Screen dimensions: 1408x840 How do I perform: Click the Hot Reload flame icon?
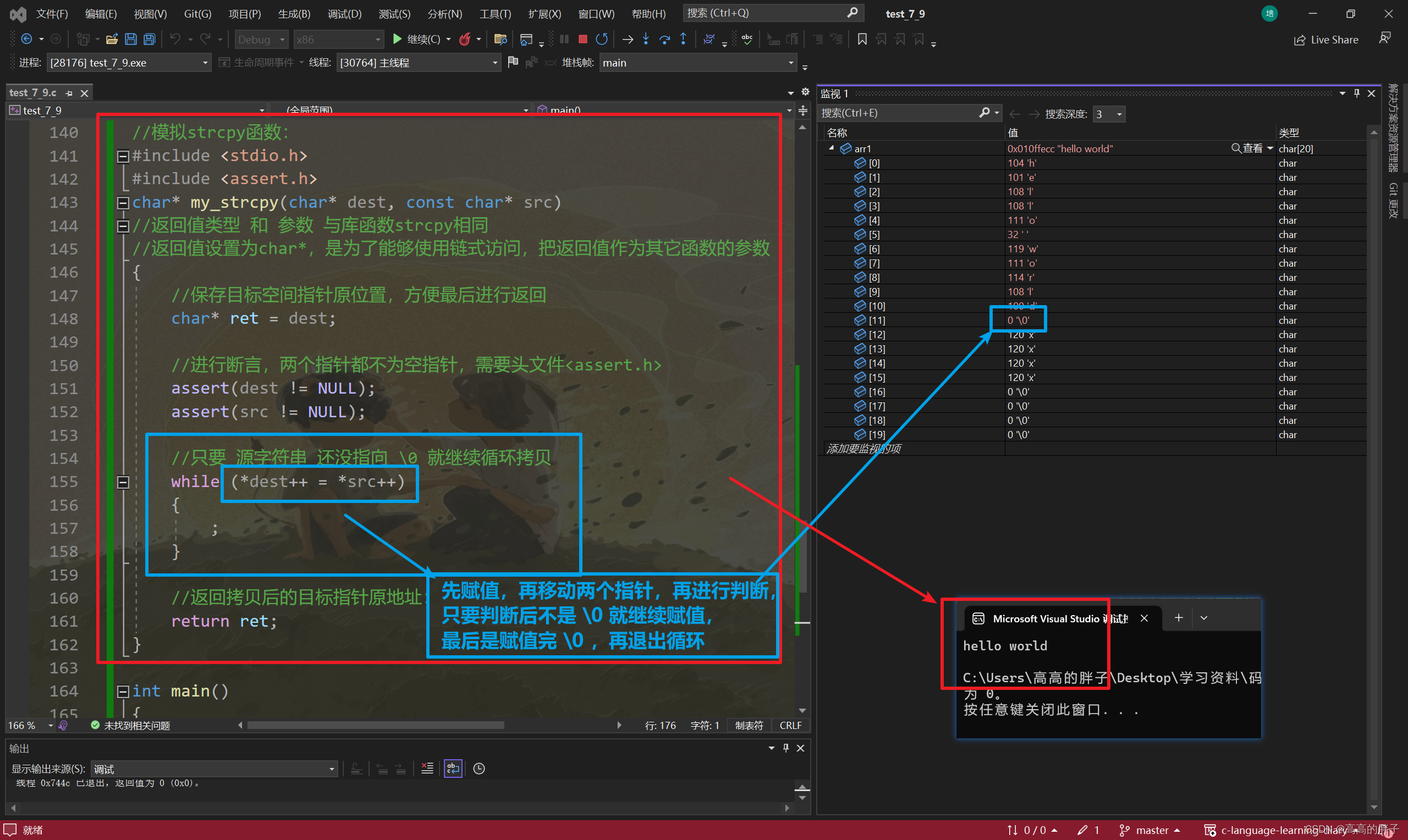(465, 39)
